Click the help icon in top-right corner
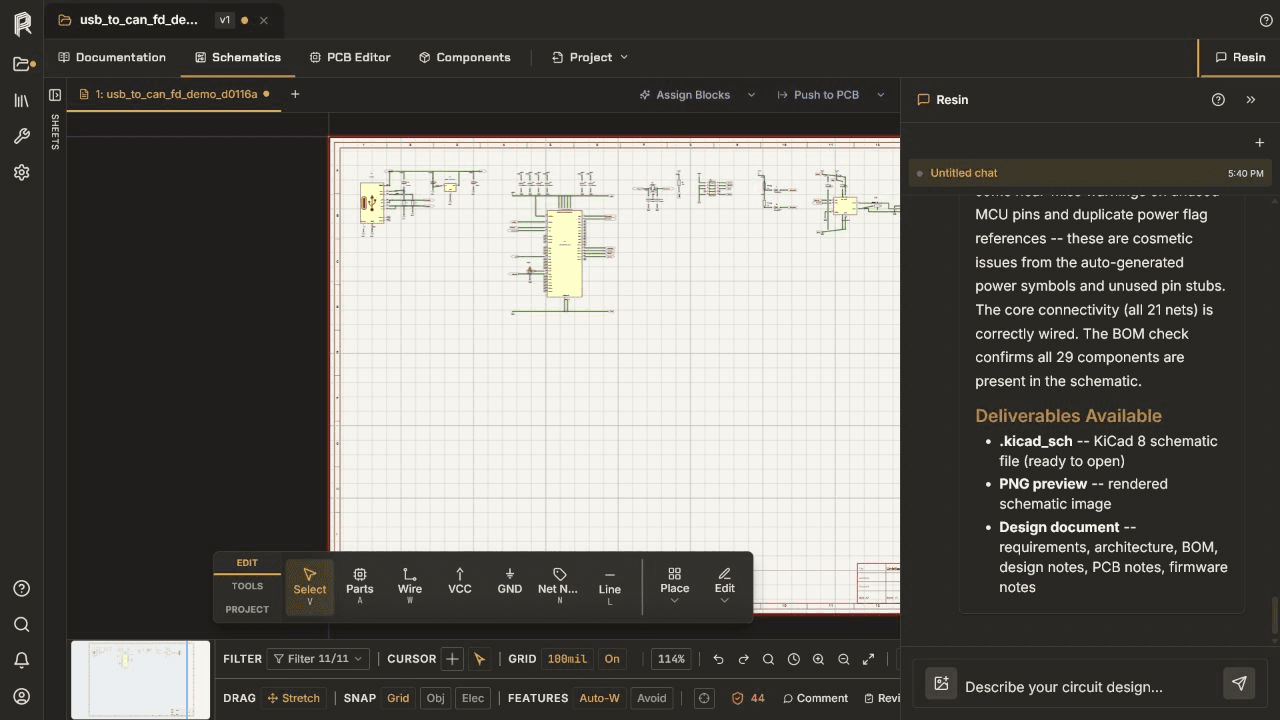The height and width of the screenshot is (720, 1280). [1266, 20]
